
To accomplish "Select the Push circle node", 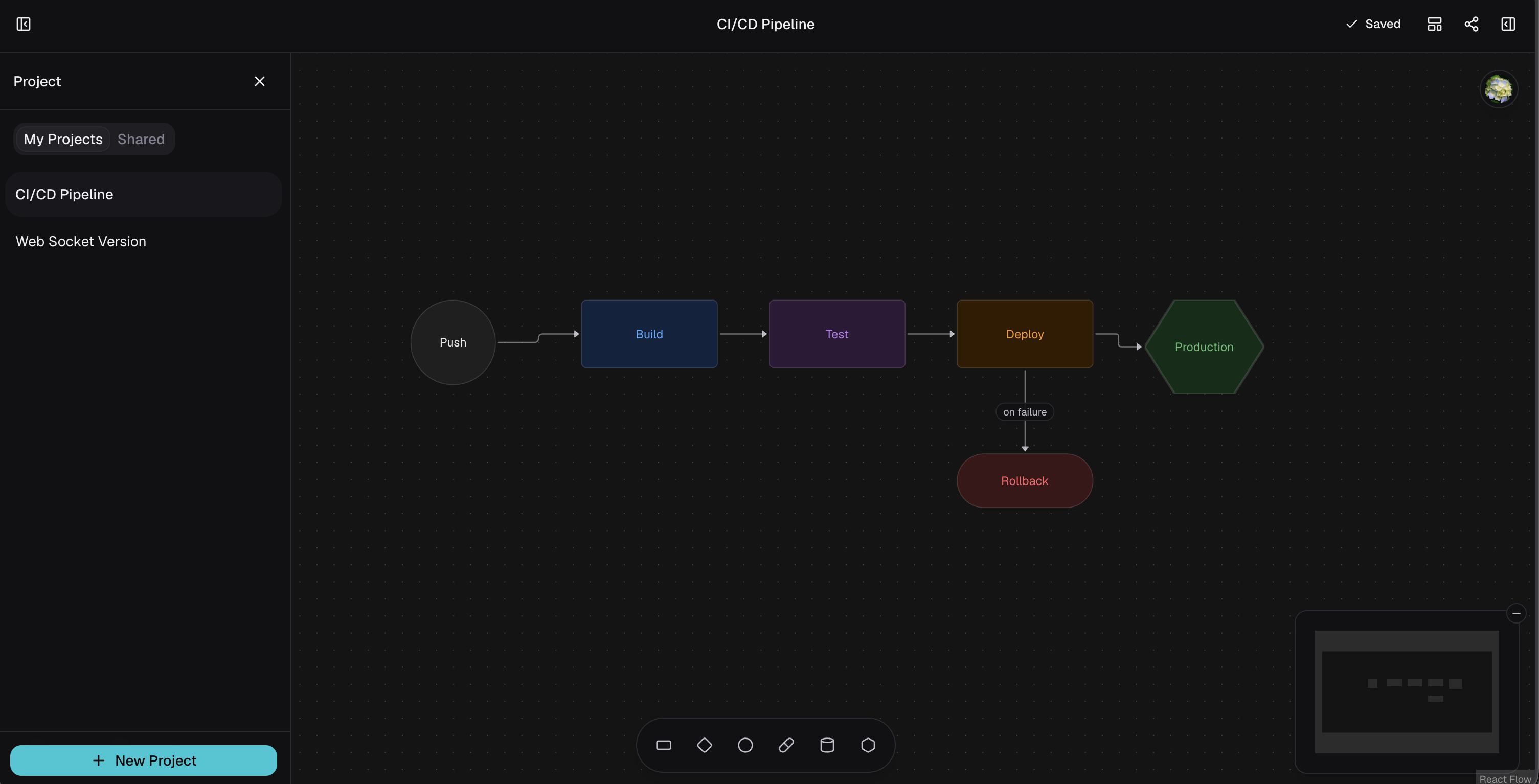I will (x=453, y=342).
